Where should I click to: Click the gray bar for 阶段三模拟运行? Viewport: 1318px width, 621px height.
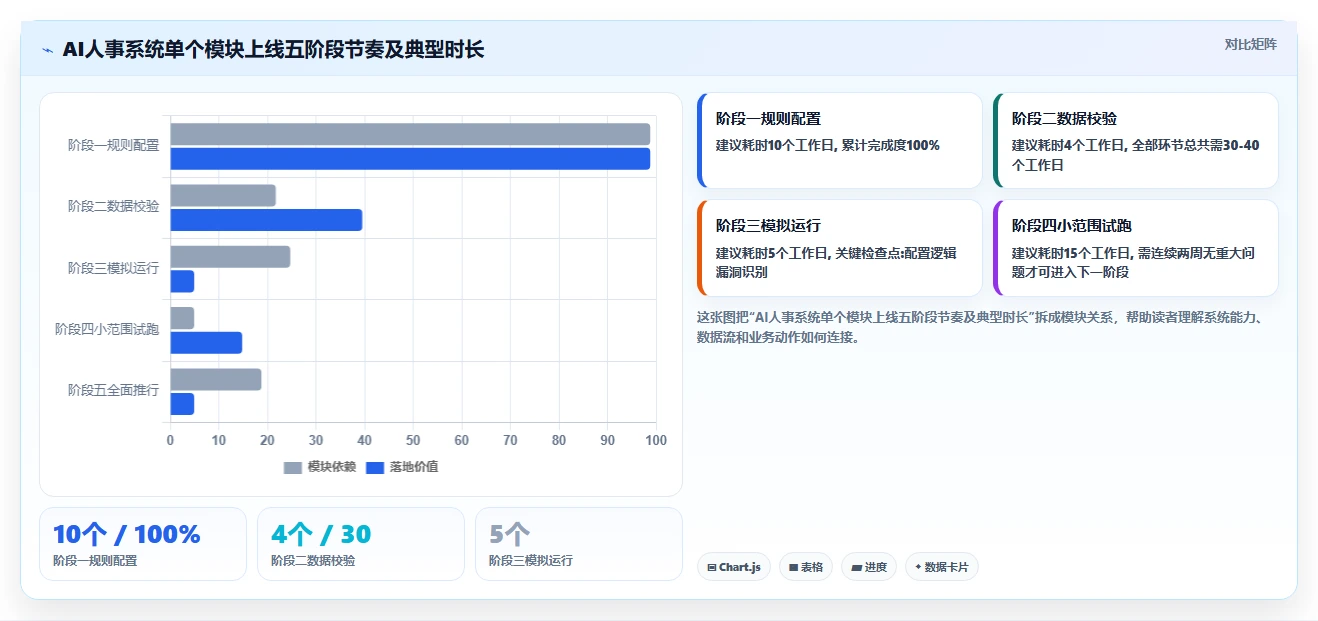(230, 257)
